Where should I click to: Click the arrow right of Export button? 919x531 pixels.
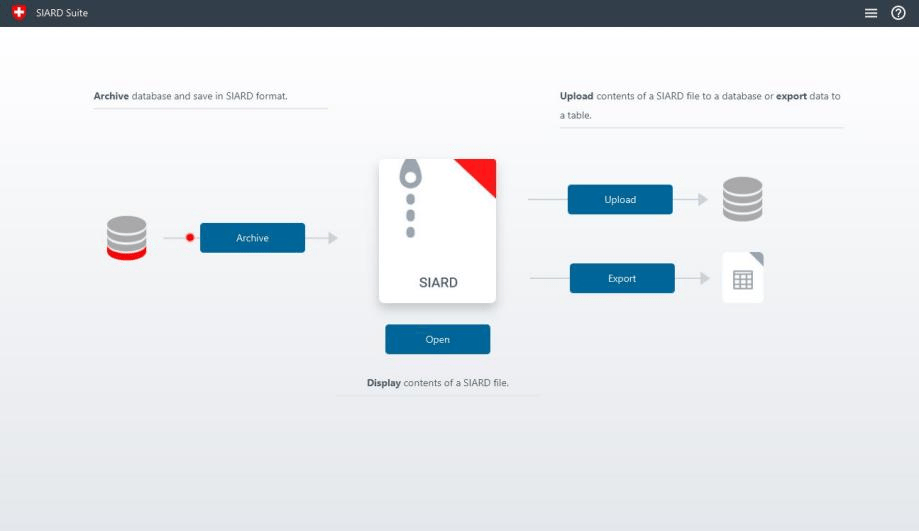[703, 278]
